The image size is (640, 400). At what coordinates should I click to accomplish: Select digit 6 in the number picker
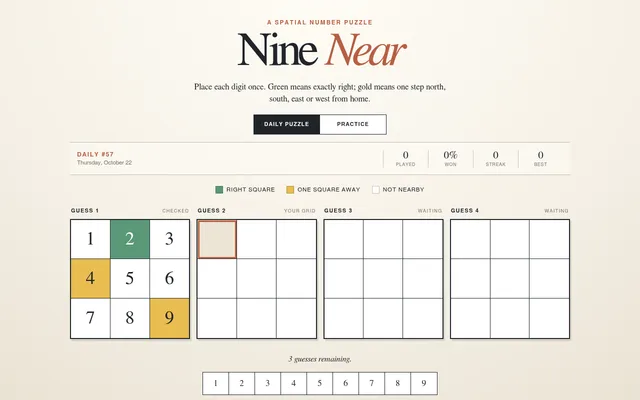point(346,383)
